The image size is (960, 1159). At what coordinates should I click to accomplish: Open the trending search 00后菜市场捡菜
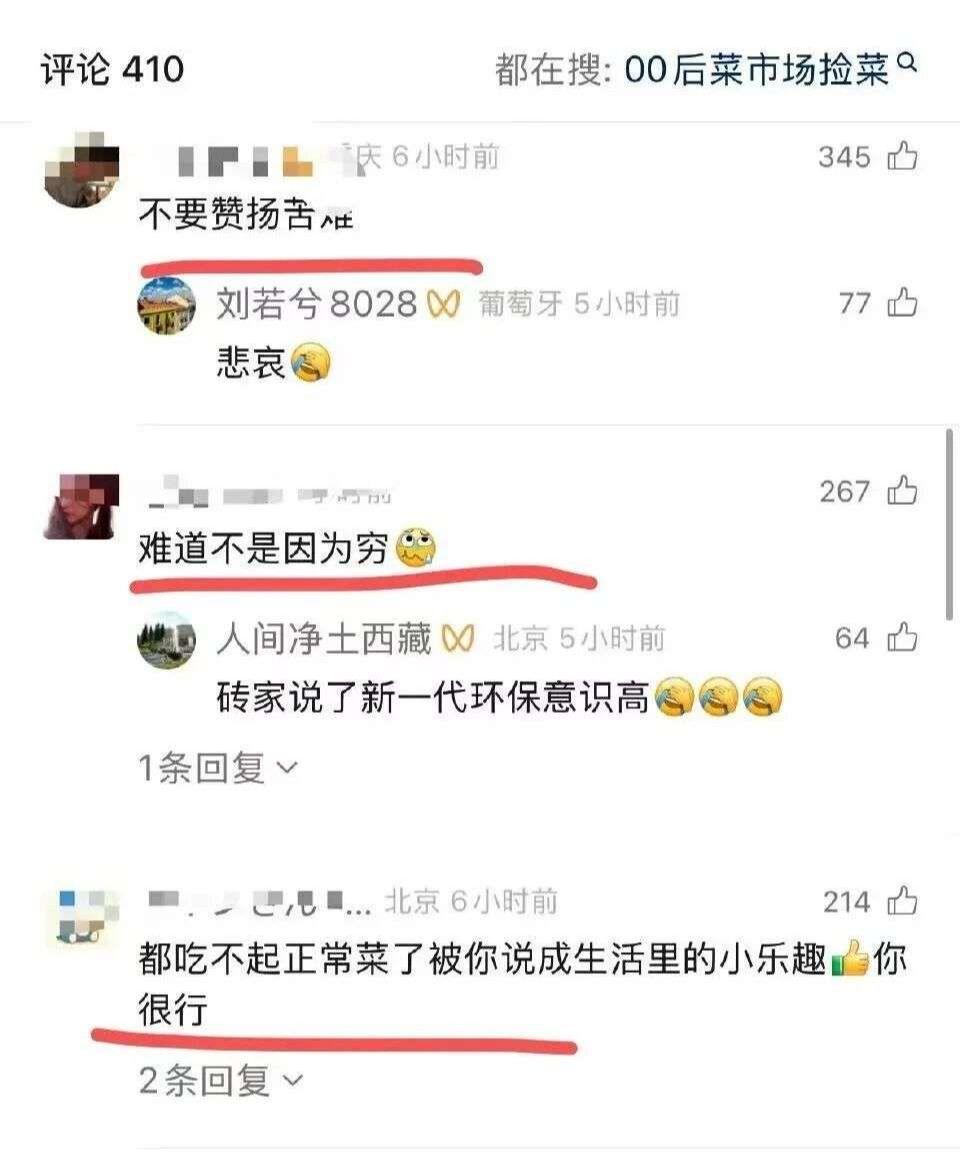point(756,69)
